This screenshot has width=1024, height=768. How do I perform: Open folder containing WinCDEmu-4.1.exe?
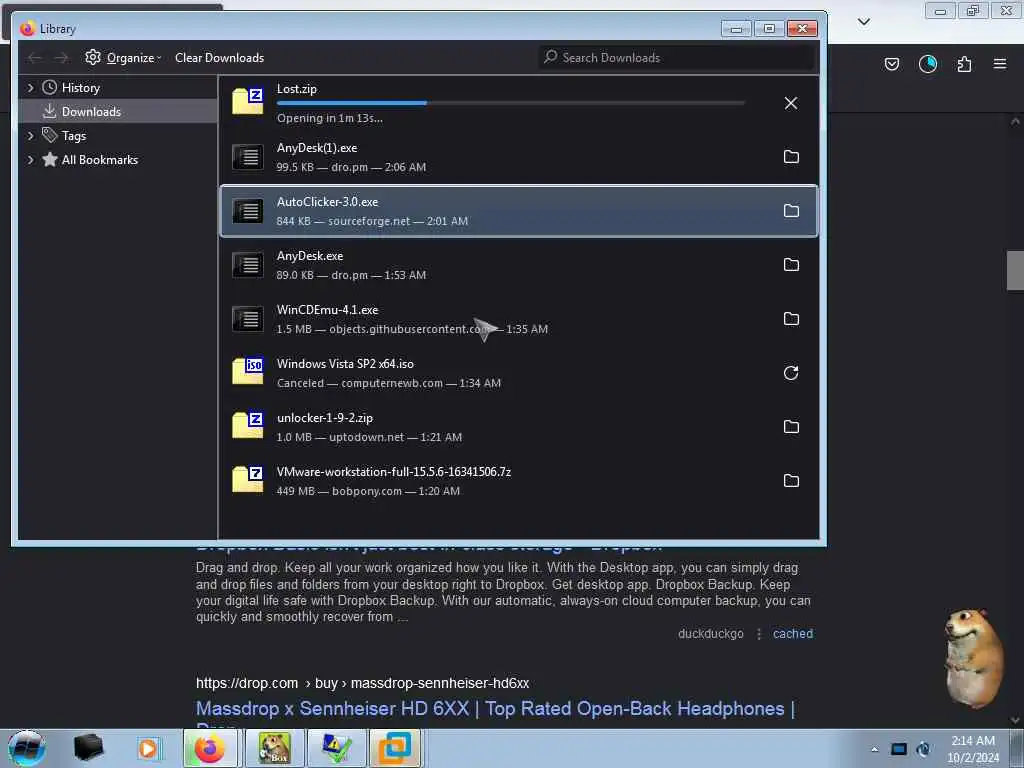point(791,319)
